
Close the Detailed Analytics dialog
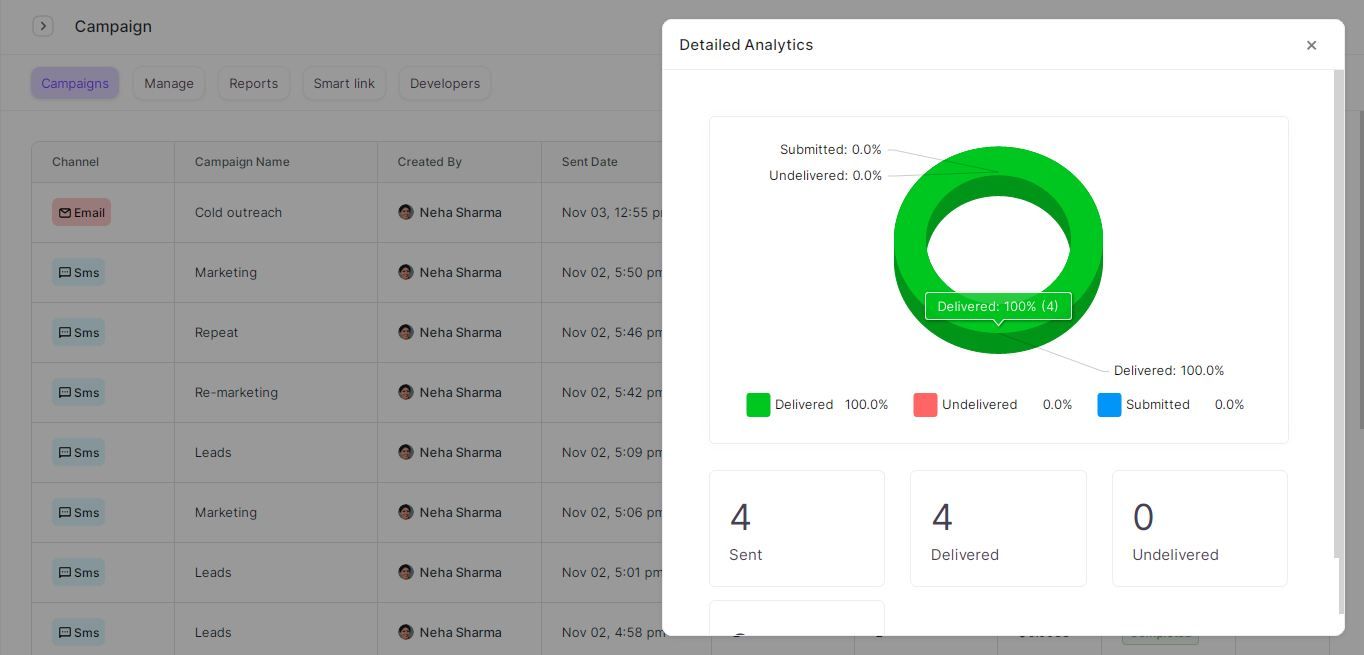tap(1311, 45)
